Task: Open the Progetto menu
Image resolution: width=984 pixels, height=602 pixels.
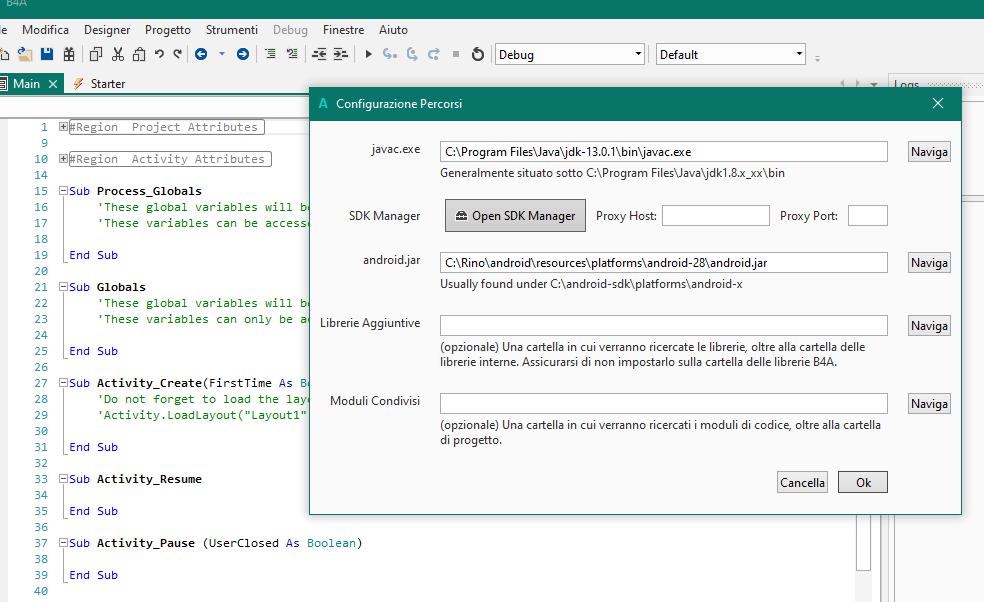Action: coord(168,30)
